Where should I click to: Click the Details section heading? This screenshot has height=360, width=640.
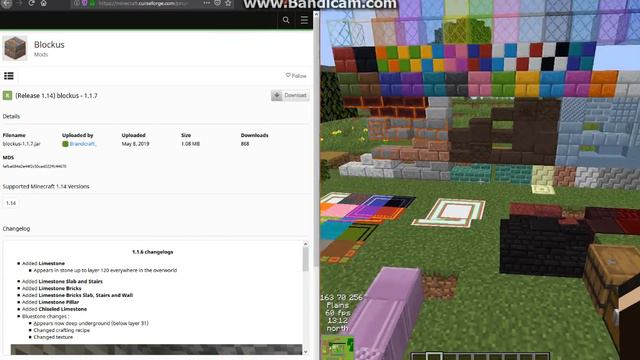pyautogui.click(x=11, y=116)
